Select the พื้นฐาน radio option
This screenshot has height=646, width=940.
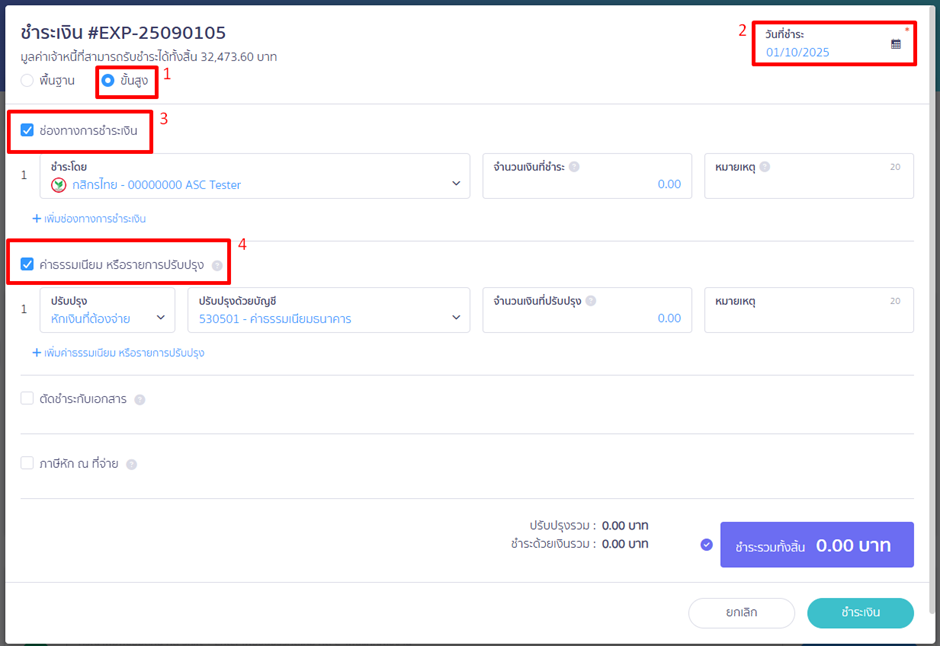27,80
